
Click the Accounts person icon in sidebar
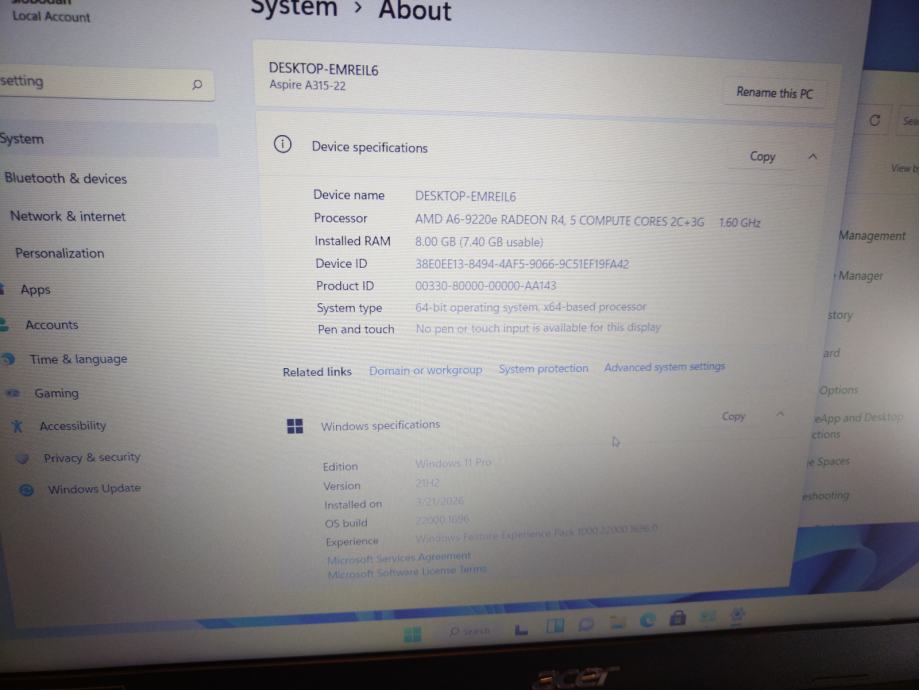[x=4, y=325]
